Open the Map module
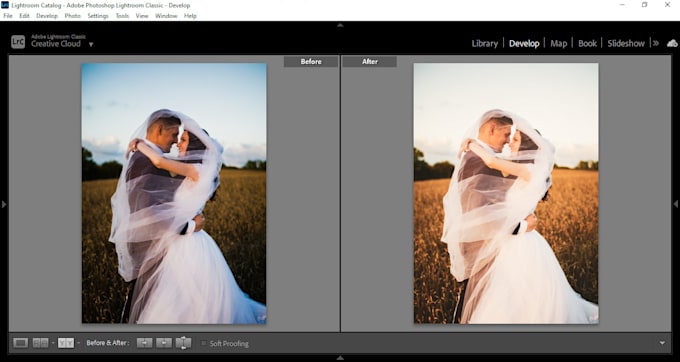Viewport: 680px width, 362px height. (x=559, y=43)
